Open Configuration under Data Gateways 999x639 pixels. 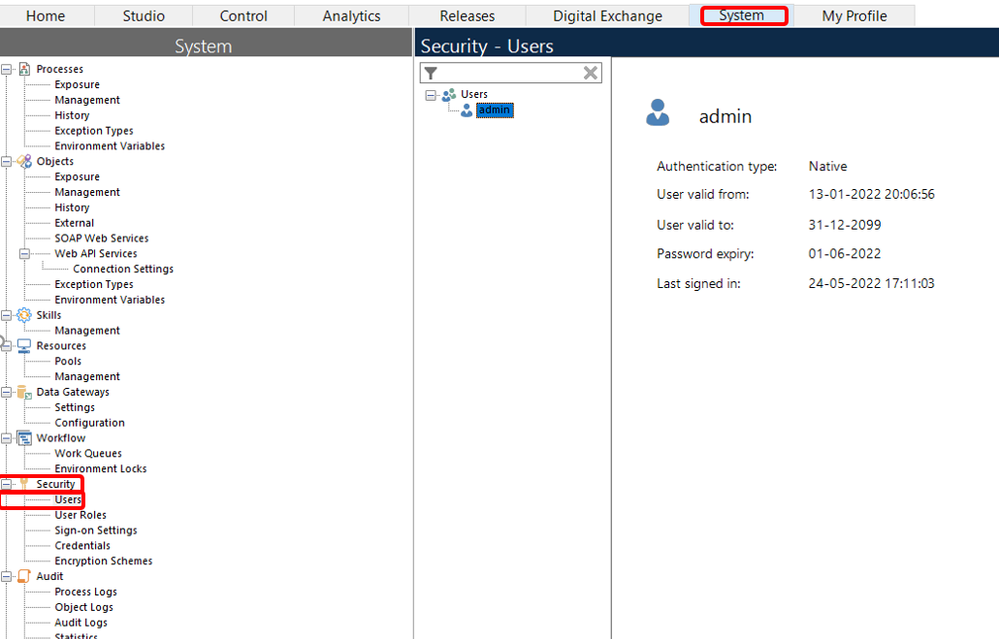point(90,422)
